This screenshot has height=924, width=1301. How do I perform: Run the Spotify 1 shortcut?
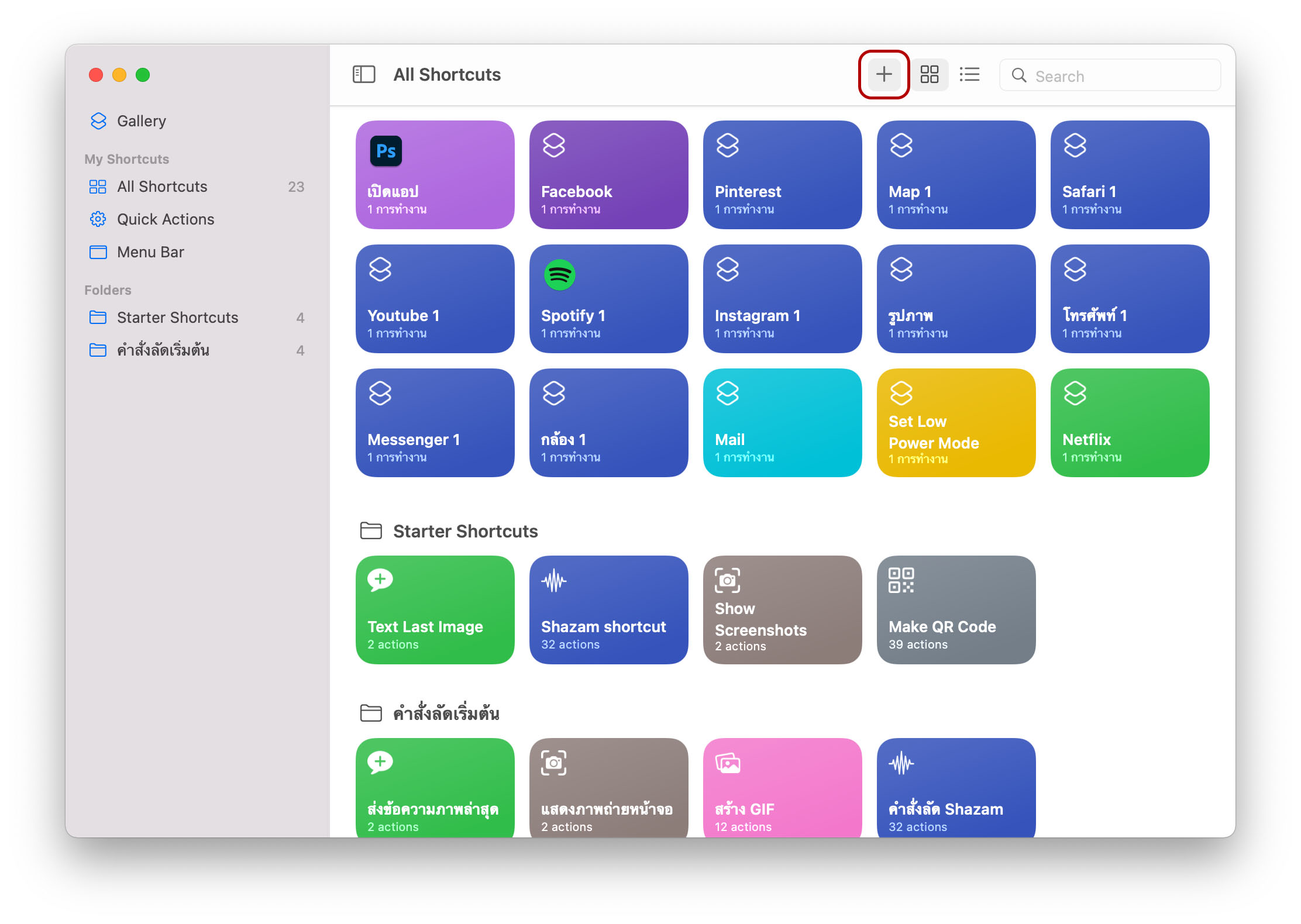point(608,299)
